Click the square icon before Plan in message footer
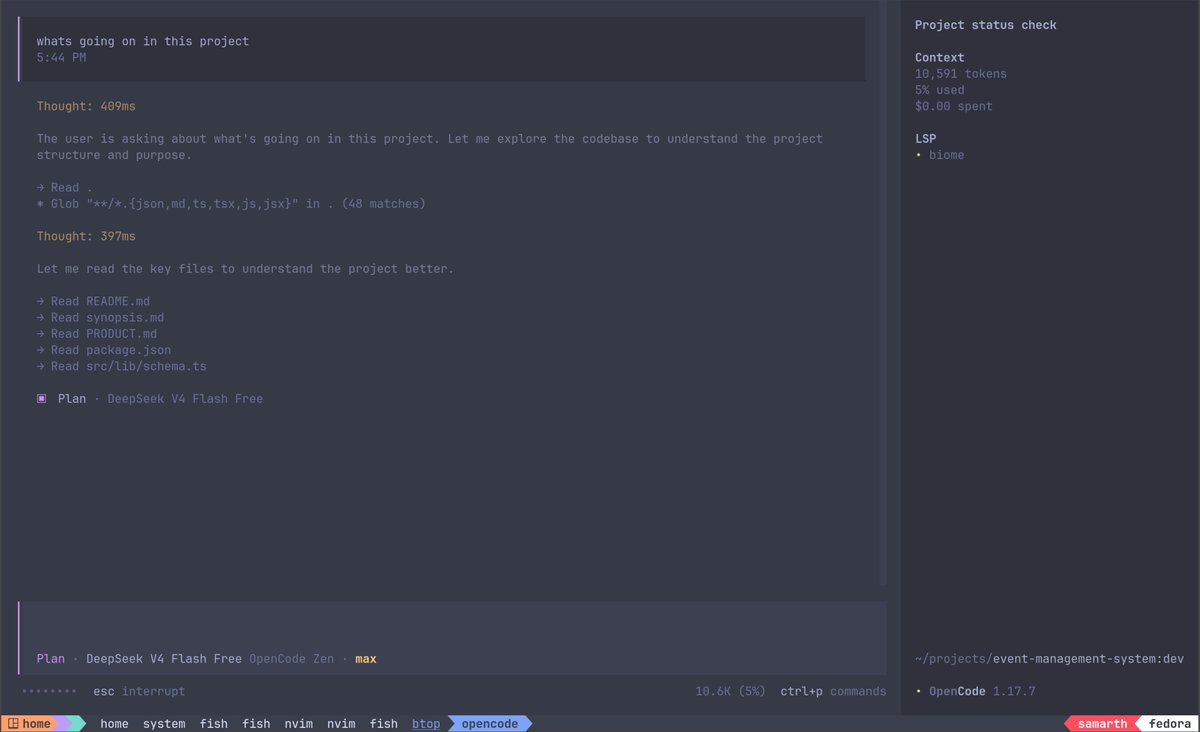This screenshot has width=1200, height=732. pos(42,398)
